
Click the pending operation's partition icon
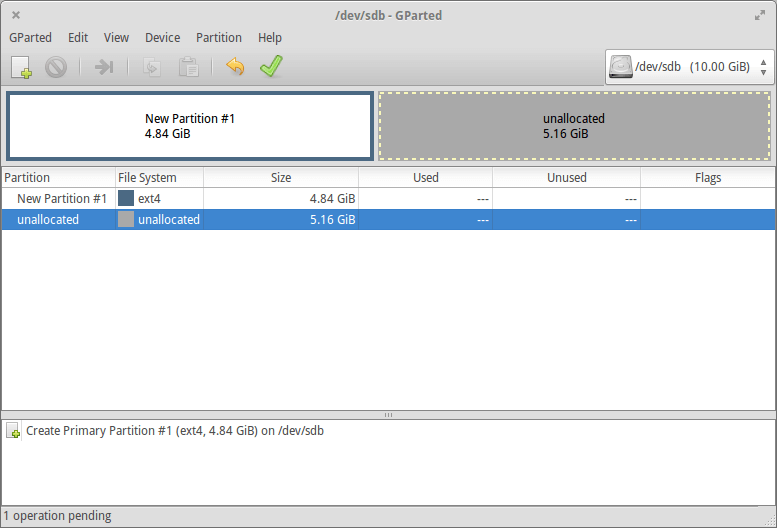click(14, 431)
